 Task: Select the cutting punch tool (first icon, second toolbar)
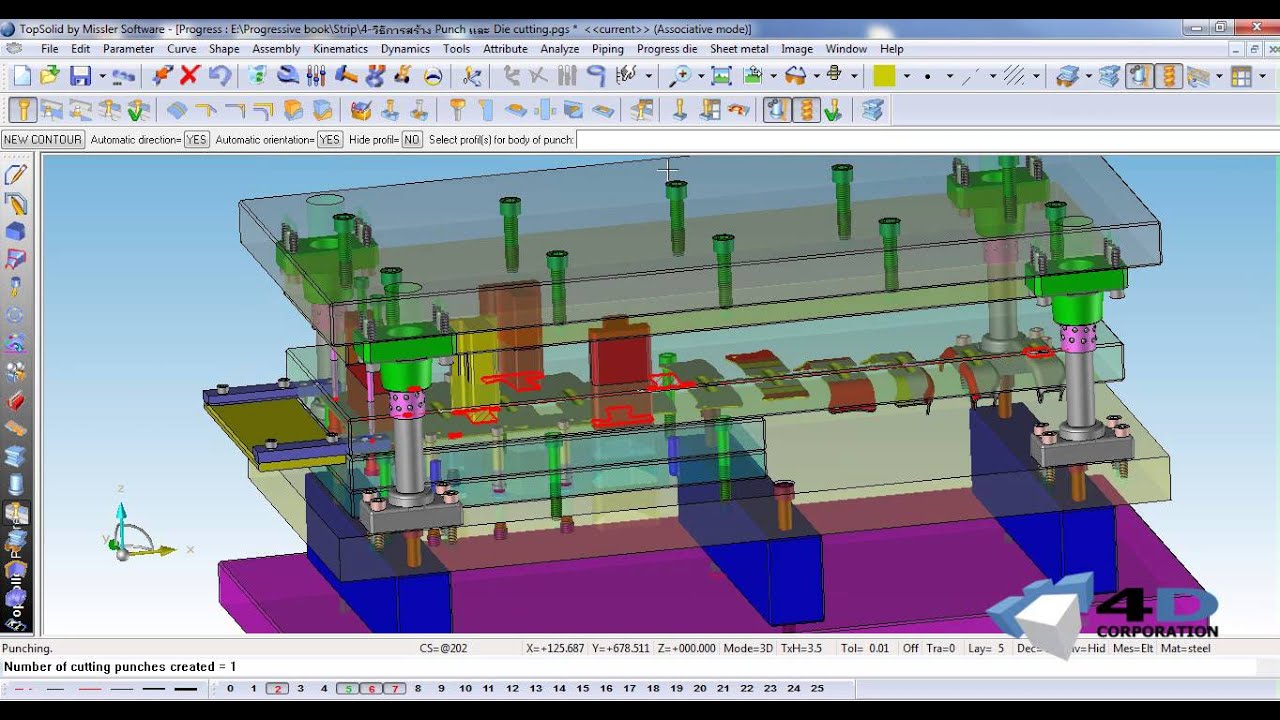coord(23,110)
